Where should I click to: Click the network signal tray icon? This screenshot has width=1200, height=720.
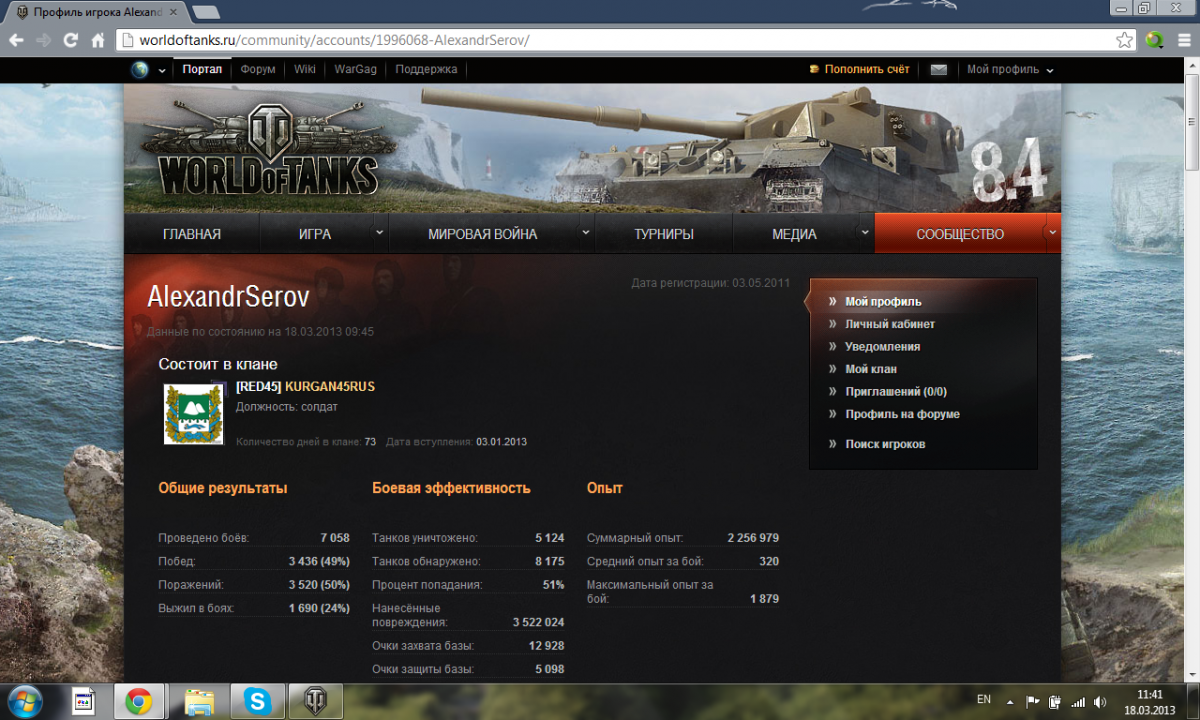click(1078, 702)
